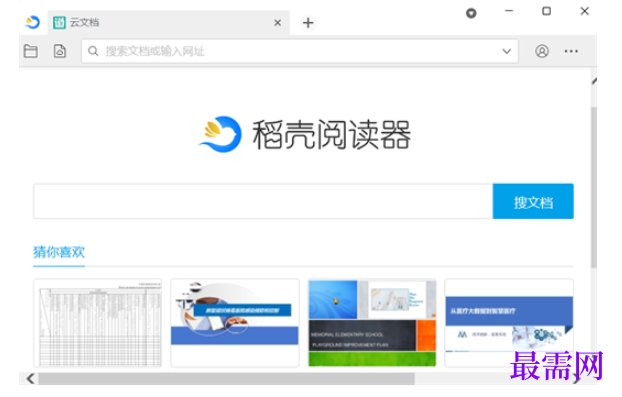This screenshot has height=397, width=622.
Task: Open the blue medical presentation thumbnail
Action: click(x=509, y=323)
